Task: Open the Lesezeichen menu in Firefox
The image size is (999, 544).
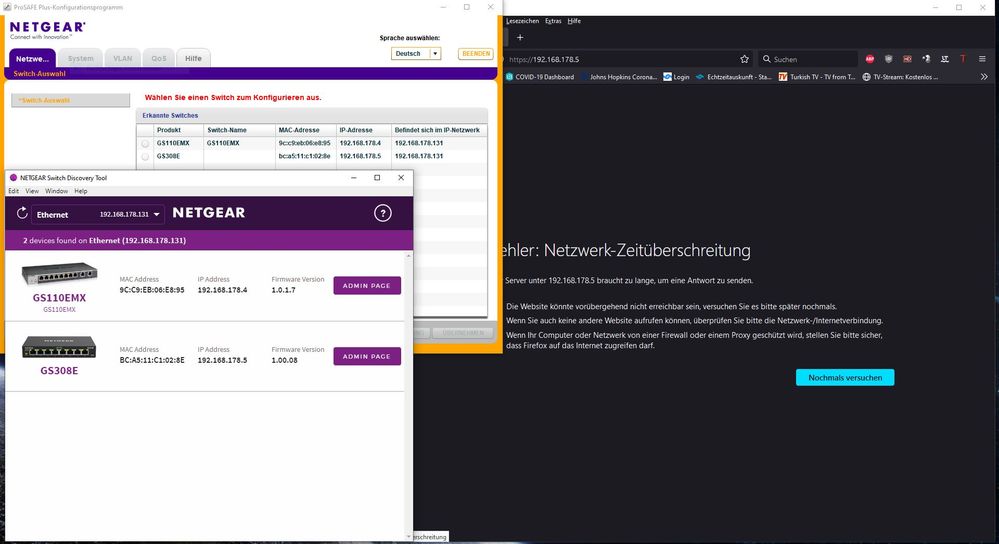Action: coord(522,21)
